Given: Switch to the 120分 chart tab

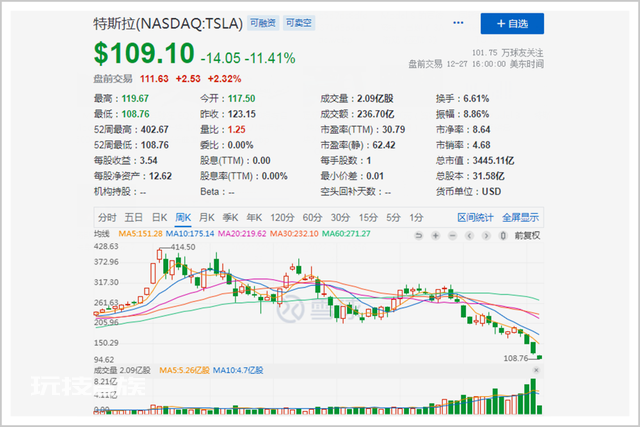Looking at the screenshot, I should coord(282,218).
